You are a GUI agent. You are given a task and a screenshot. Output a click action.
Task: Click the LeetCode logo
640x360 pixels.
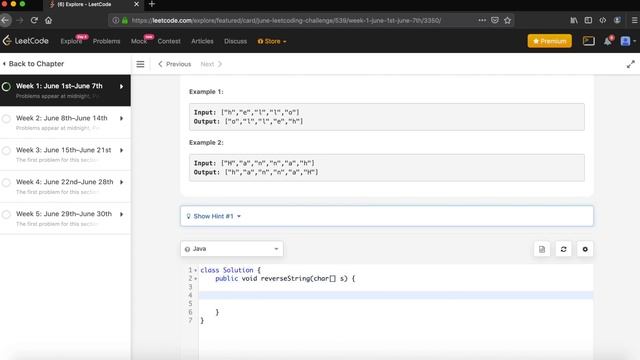[25, 41]
